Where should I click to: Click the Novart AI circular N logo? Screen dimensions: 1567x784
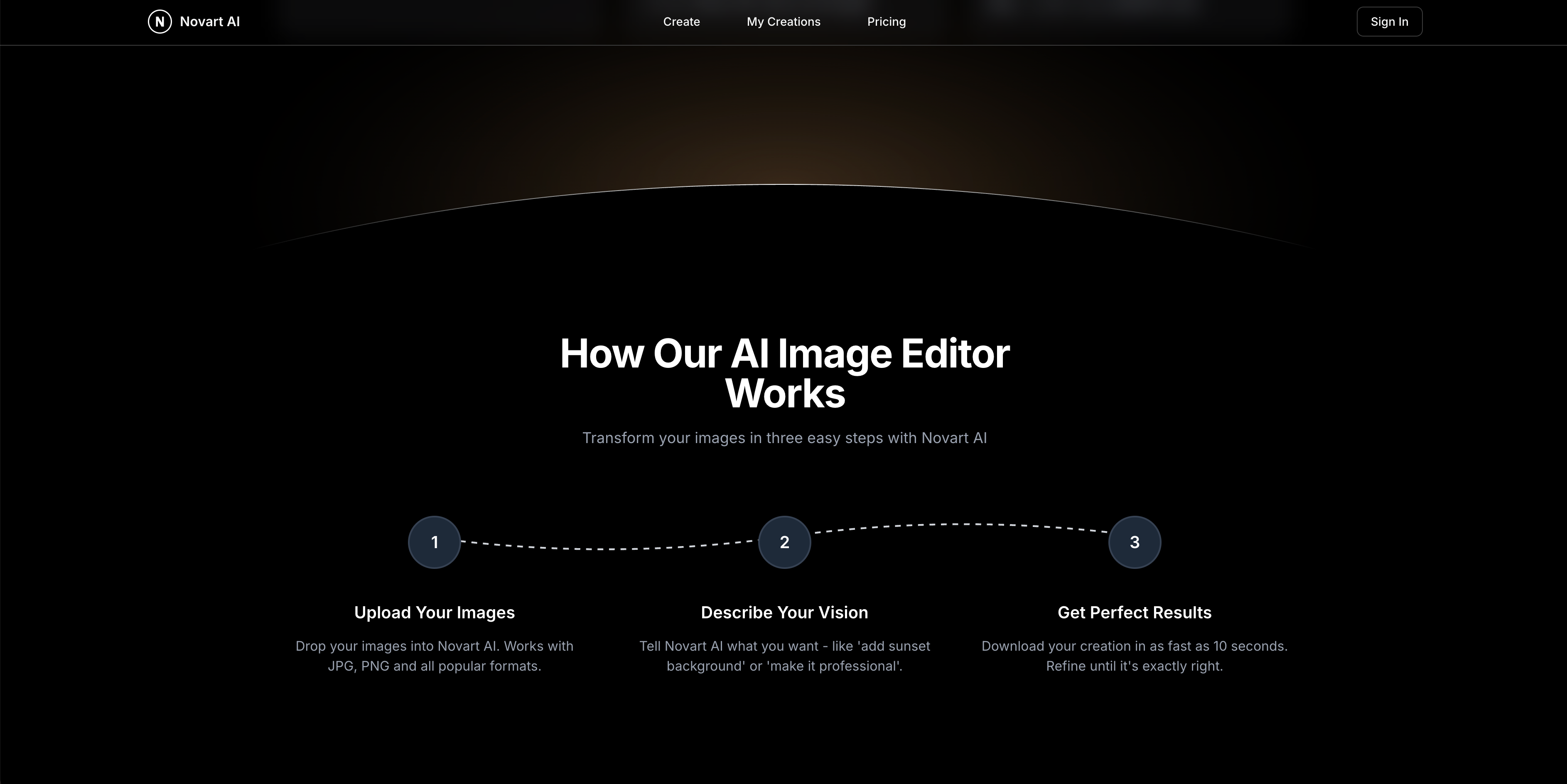[x=160, y=22]
